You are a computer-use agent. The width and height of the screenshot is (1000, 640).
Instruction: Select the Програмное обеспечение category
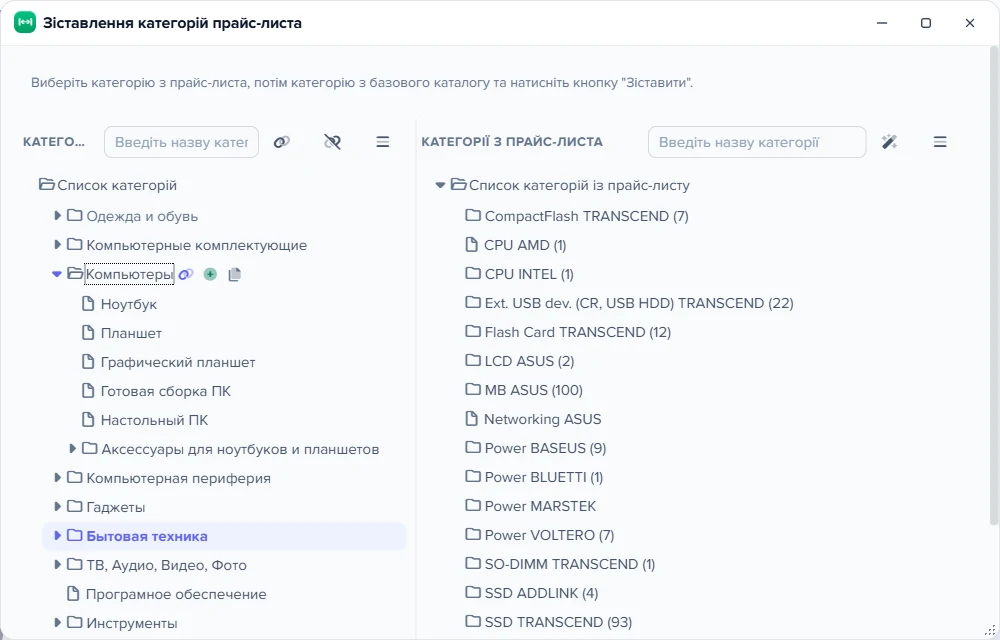[x=175, y=594]
